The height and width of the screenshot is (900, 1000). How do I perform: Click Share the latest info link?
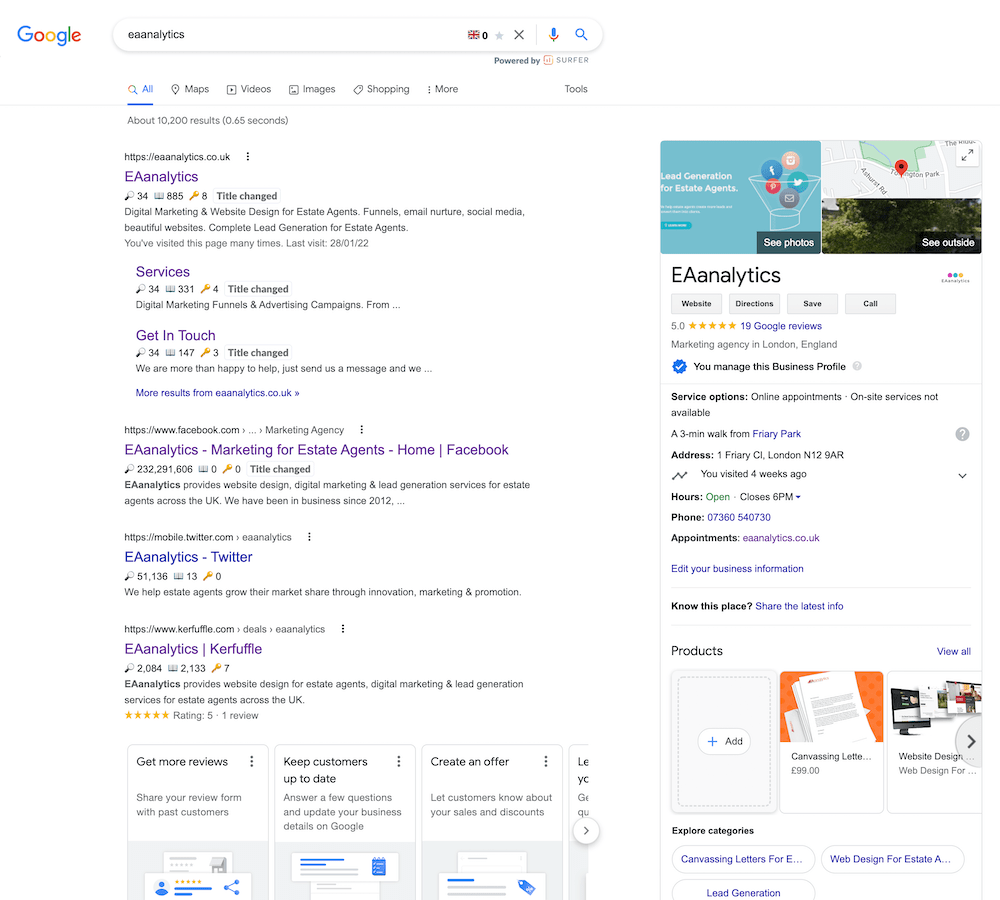click(799, 606)
